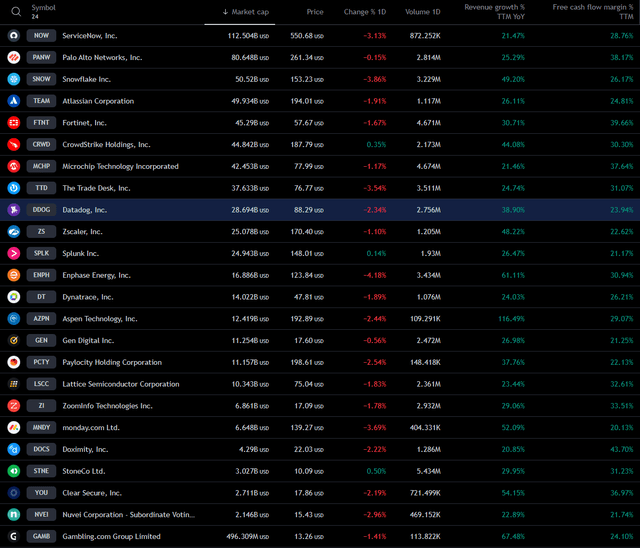This screenshot has height=548, width=640.
Task: Click the Snowflake logo icon
Action: [14, 79]
